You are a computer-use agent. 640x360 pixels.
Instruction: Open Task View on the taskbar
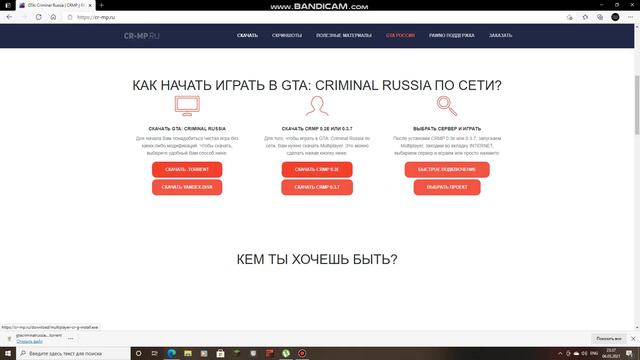coord(155,353)
